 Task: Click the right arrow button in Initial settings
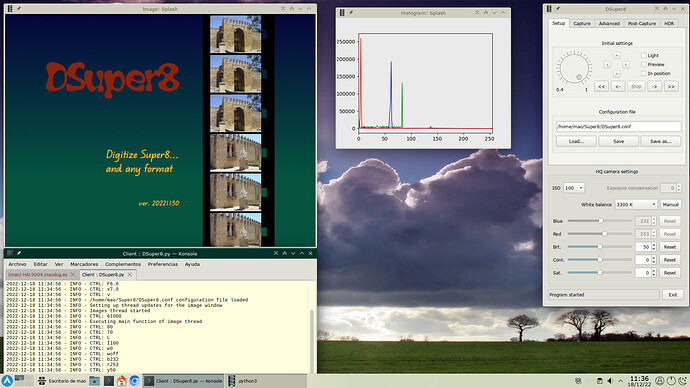(x=625, y=65)
